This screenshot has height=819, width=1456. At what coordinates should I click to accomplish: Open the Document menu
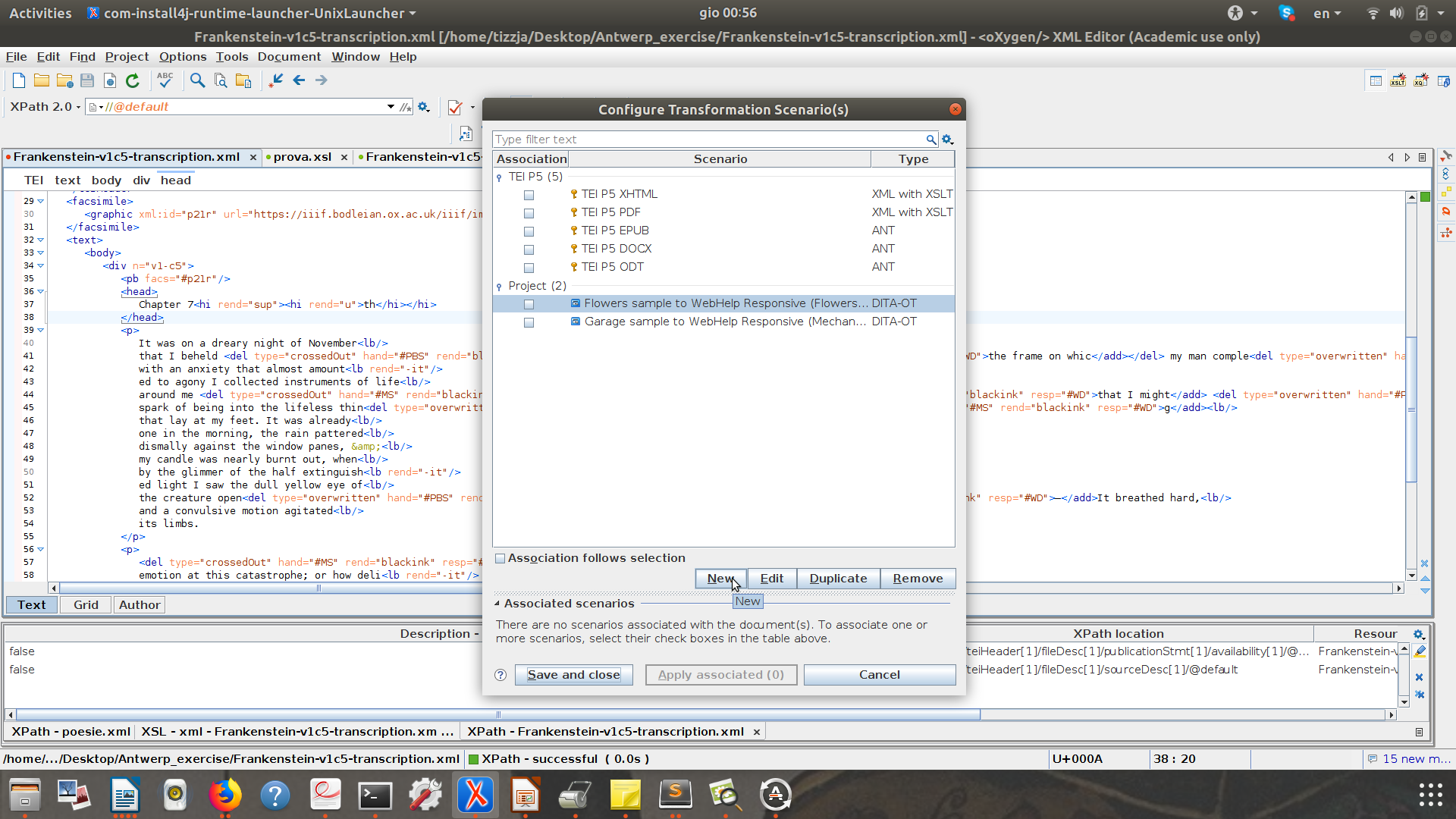[289, 57]
